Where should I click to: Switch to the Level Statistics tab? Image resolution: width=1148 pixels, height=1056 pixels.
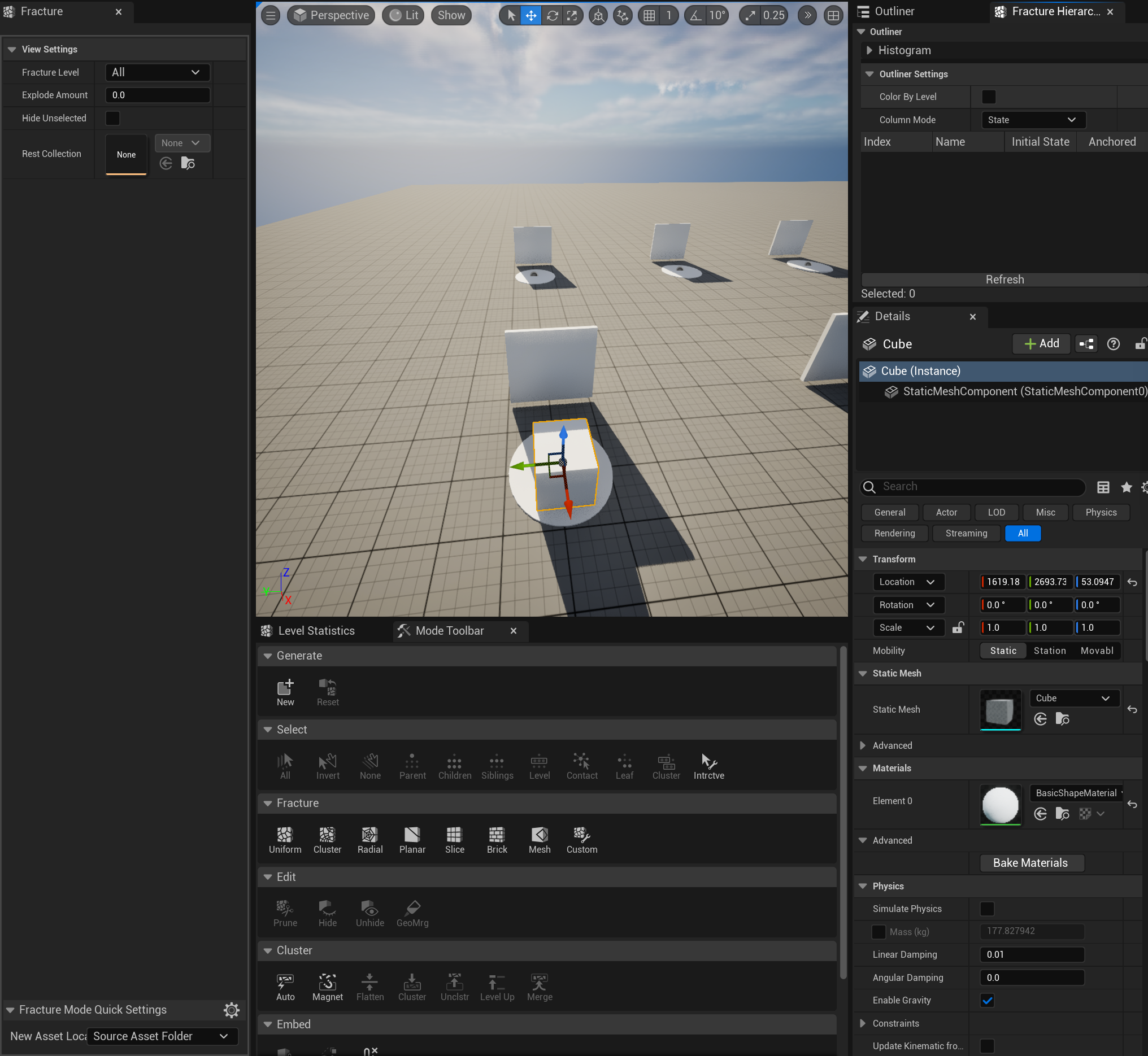[316, 630]
